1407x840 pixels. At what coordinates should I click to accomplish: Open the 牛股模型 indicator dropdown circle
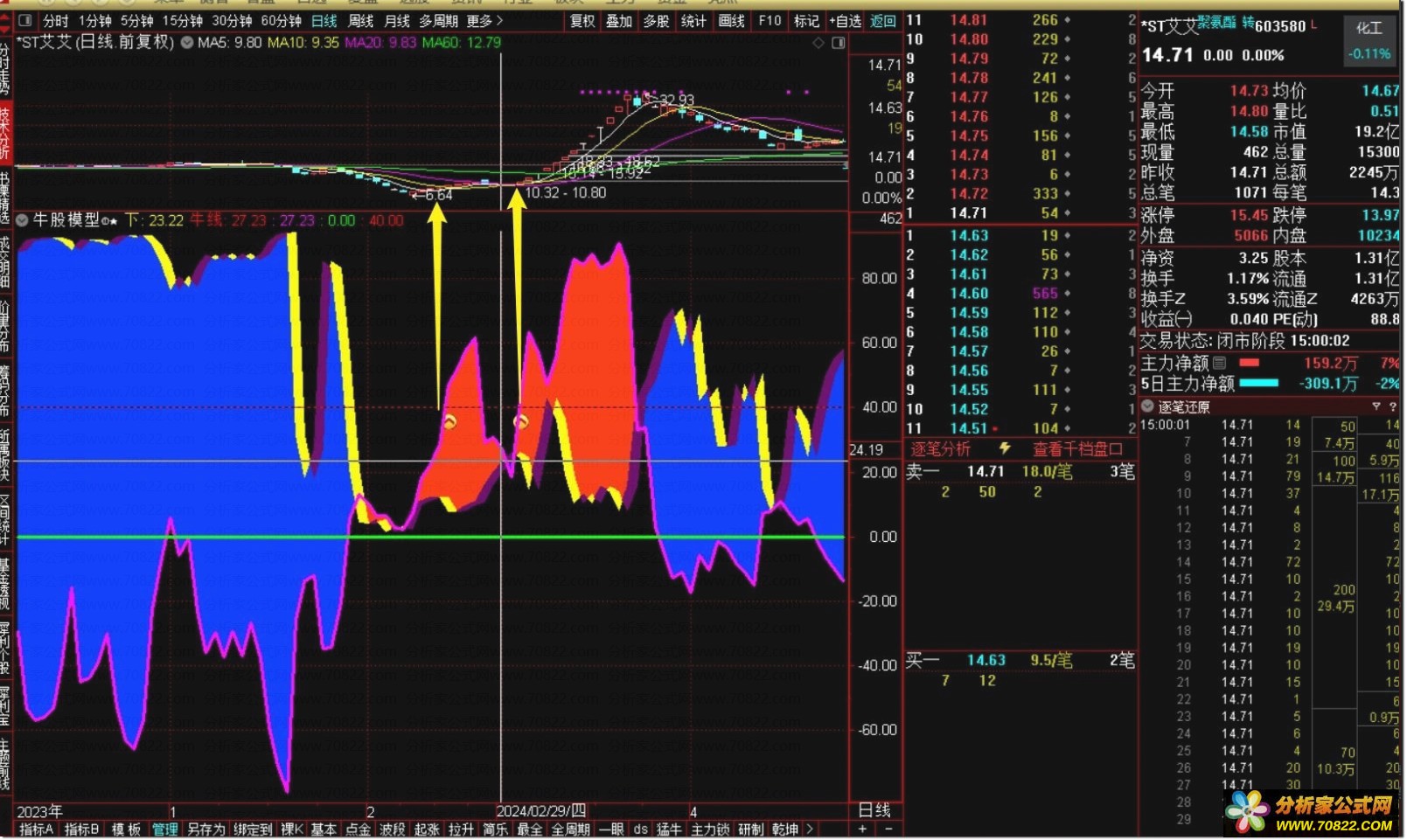(22, 219)
